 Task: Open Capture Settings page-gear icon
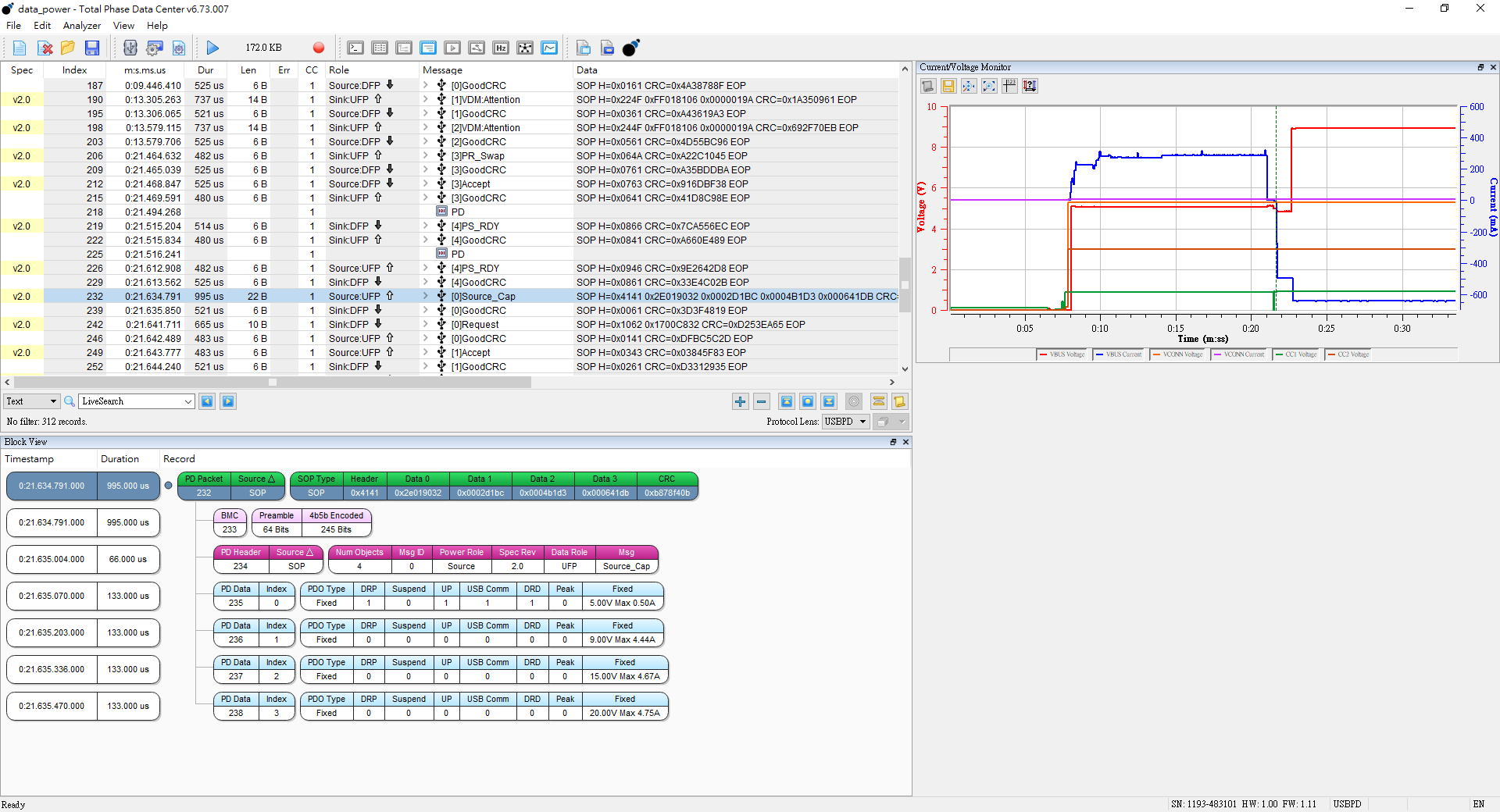179,48
